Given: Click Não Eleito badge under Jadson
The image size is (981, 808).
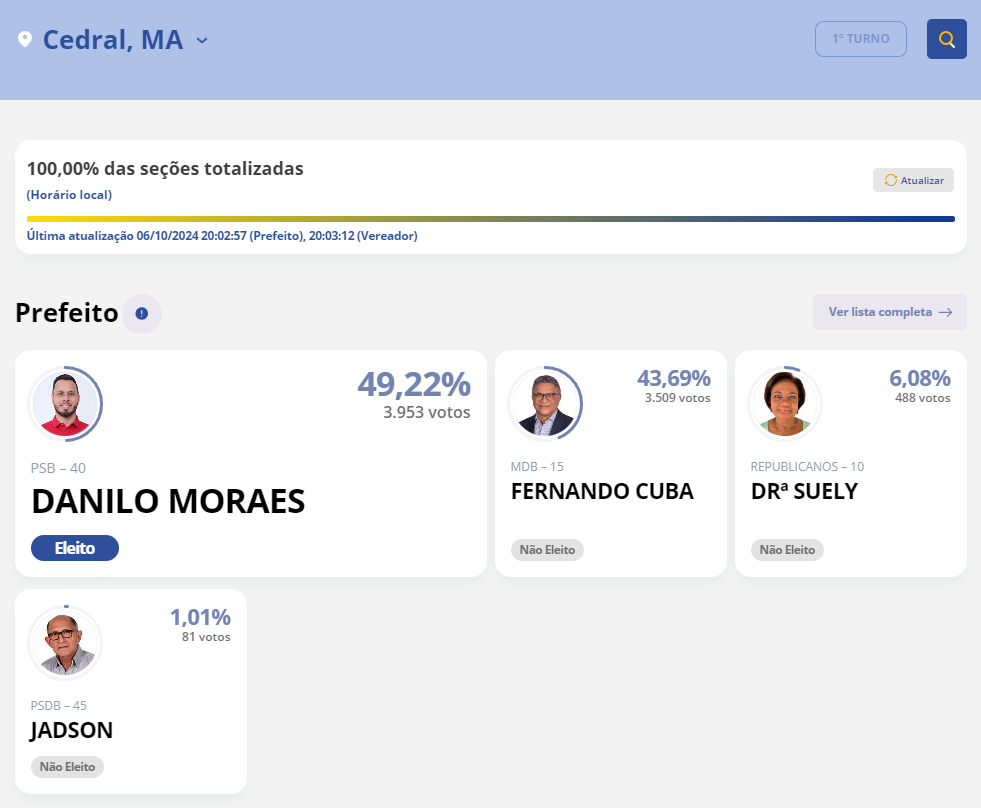Looking at the screenshot, I should click(x=67, y=767).
